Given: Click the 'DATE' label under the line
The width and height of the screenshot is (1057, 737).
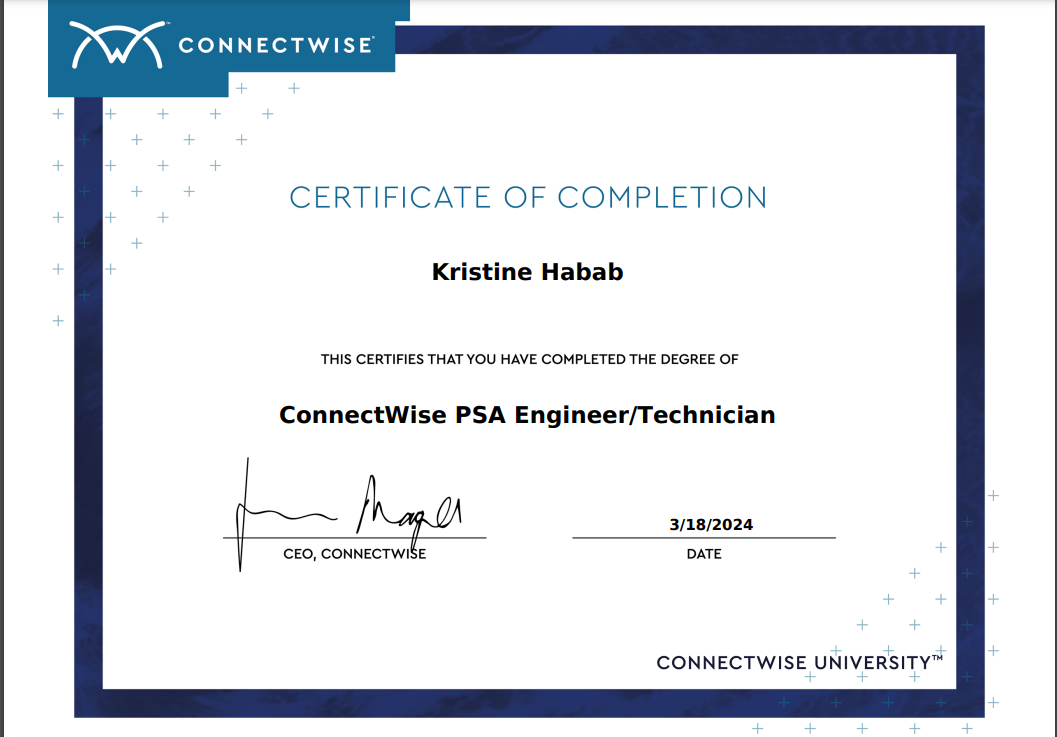Looking at the screenshot, I should [704, 554].
